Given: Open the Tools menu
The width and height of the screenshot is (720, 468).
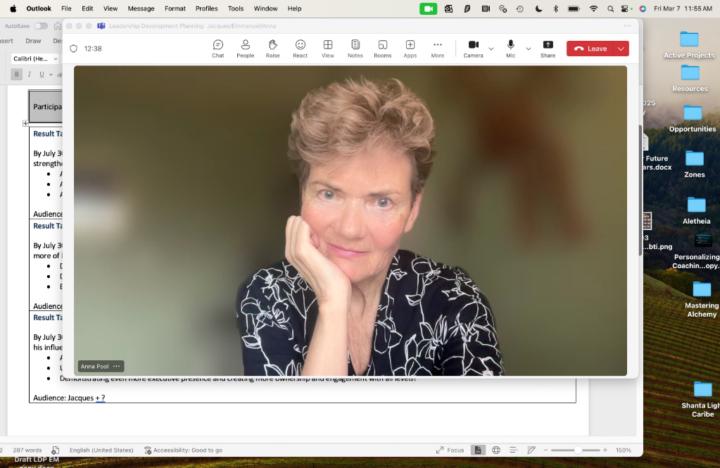Looking at the screenshot, I should click(236, 8).
